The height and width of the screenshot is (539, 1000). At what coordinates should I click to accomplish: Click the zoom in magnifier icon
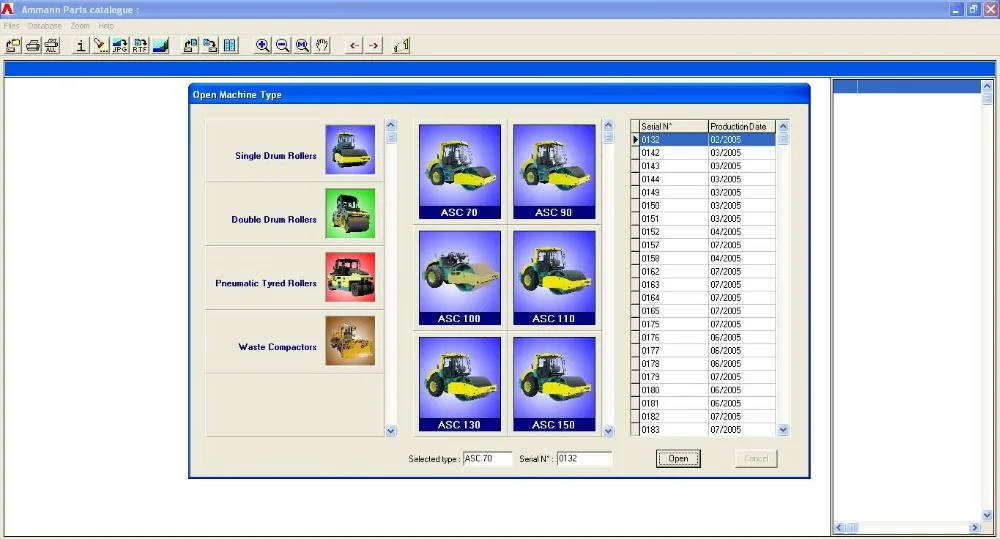tap(263, 45)
